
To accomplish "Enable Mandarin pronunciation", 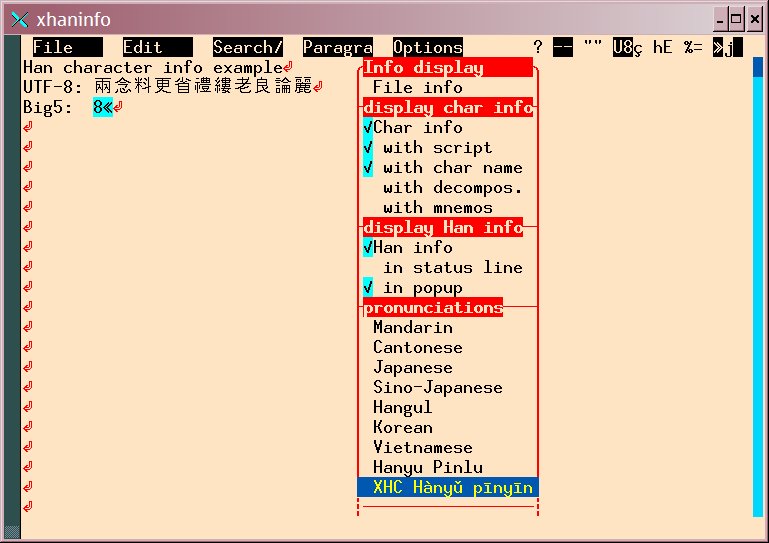I will [412, 327].
